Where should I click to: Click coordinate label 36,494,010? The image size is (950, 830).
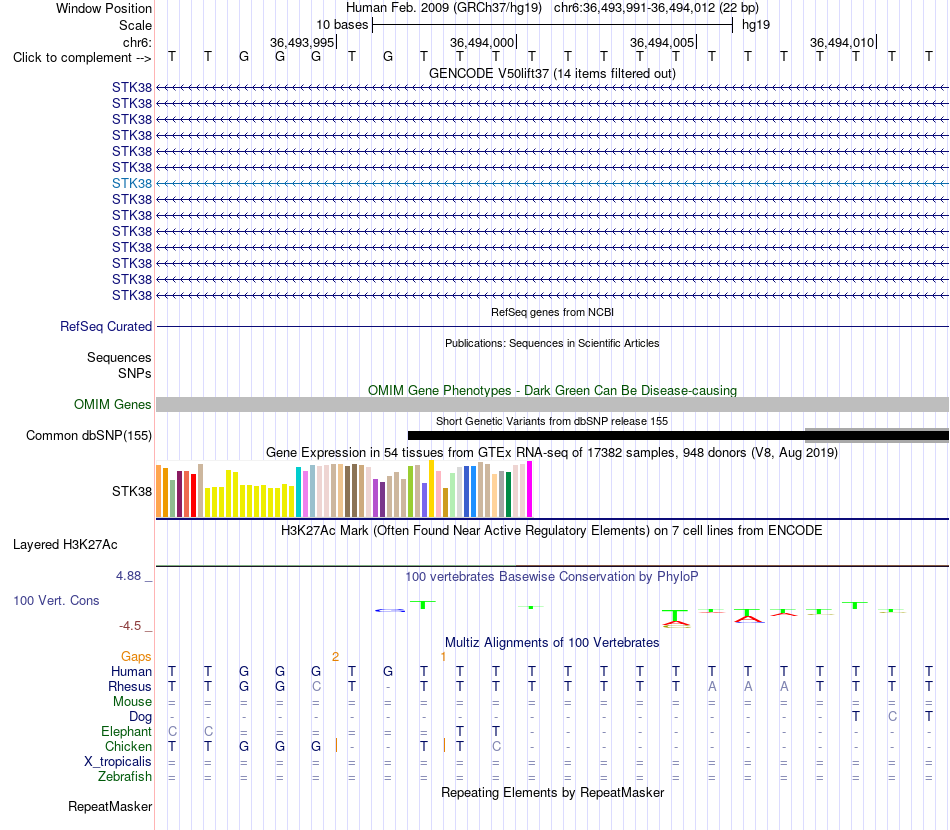[x=842, y=42]
